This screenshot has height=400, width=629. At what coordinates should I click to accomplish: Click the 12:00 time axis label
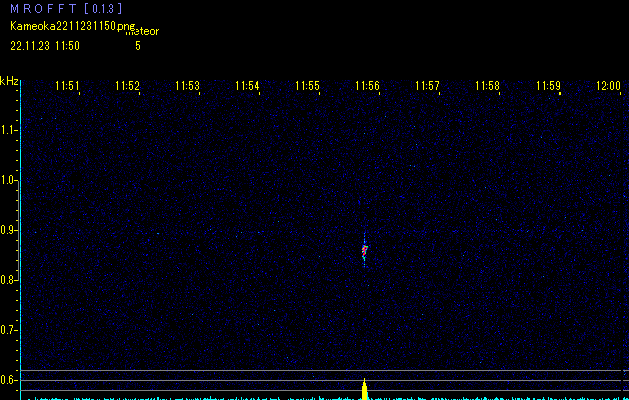[609, 86]
